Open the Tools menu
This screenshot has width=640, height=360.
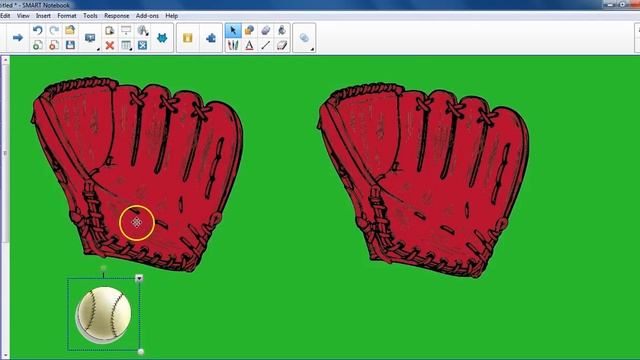pyautogui.click(x=90, y=16)
